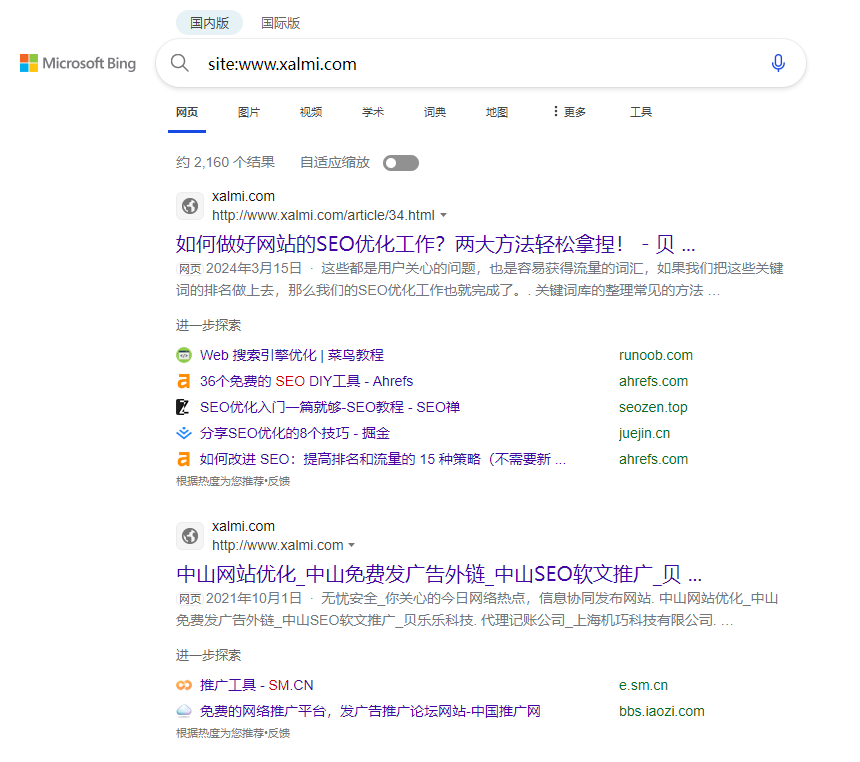This screenshot has height=762, width=860.
Task: Click the 约 2,160 个结果 count text
Action: (x=225, y=162)
